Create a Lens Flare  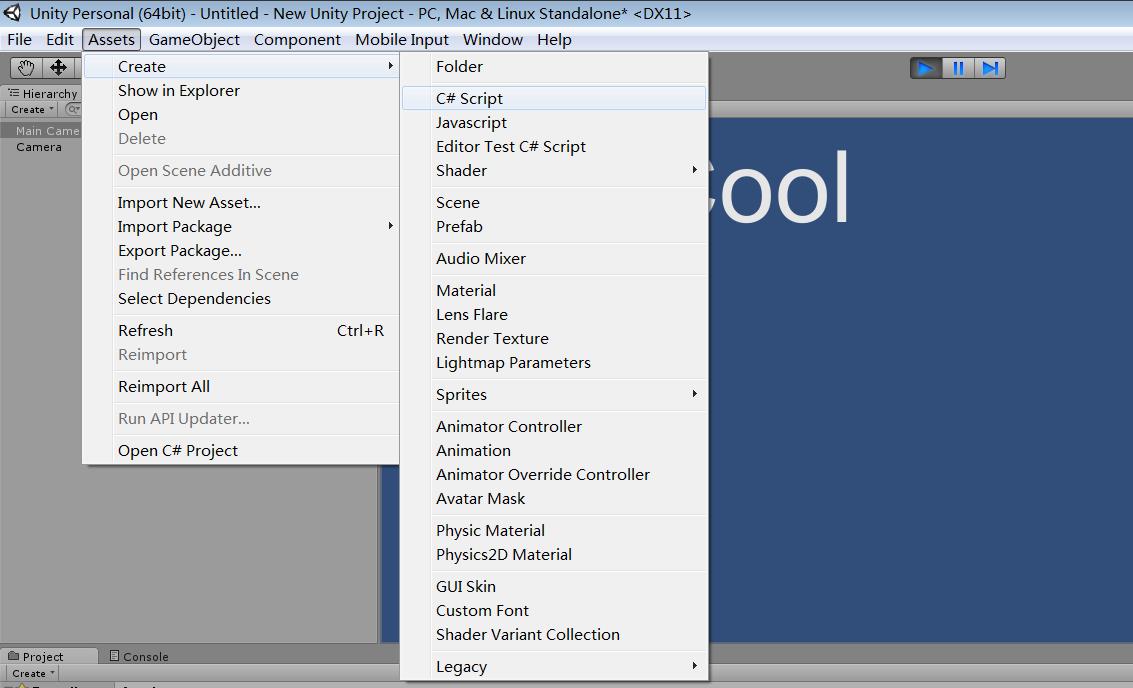(x=553, y=314)
